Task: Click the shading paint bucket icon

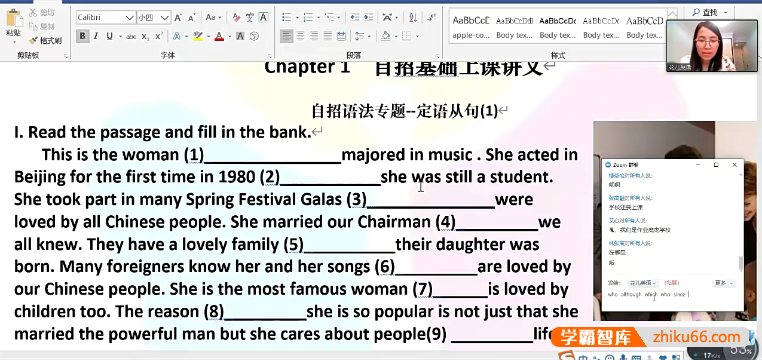Action: point(385,36)
